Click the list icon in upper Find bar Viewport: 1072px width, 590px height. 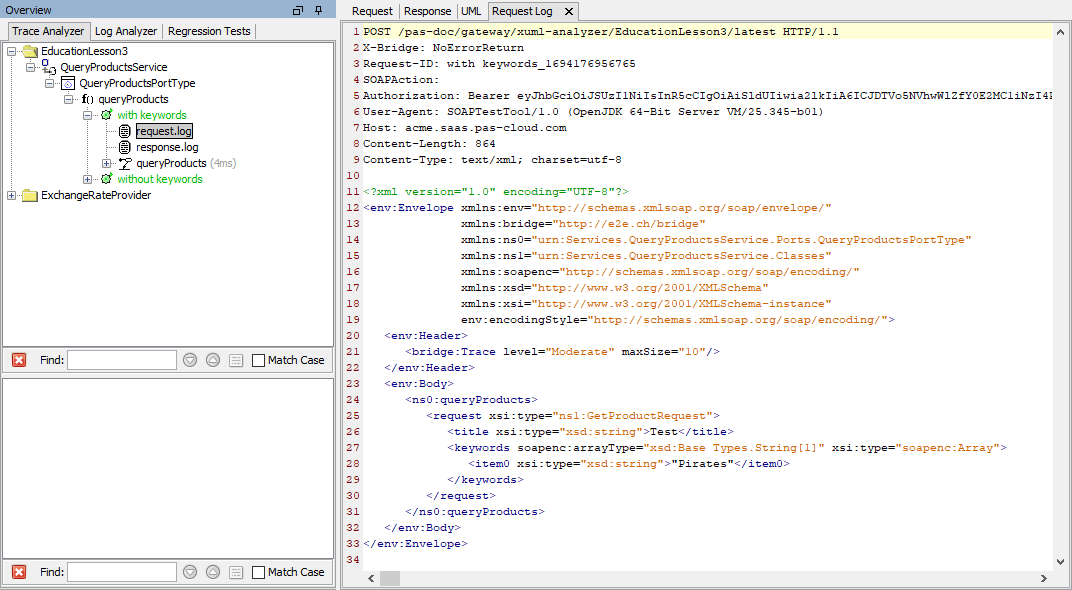236,360
